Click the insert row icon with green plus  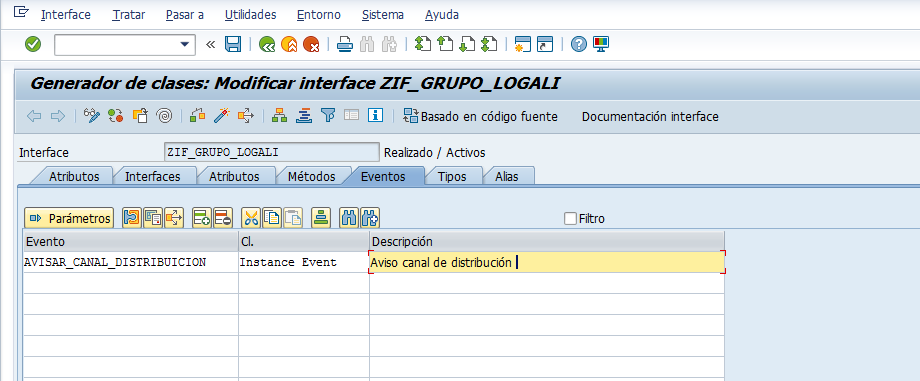[202, 218]
